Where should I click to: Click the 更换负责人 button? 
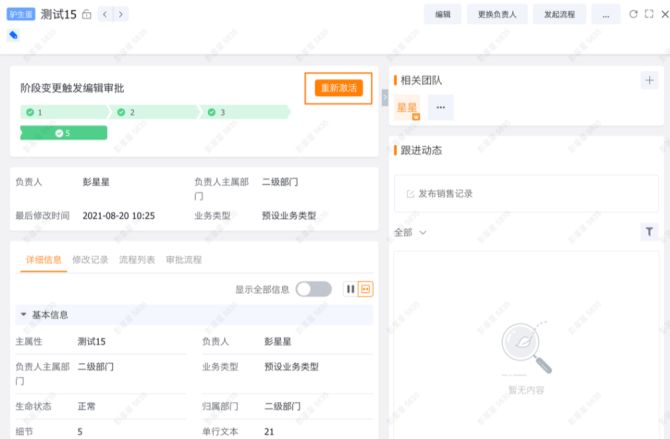[497, 15]
